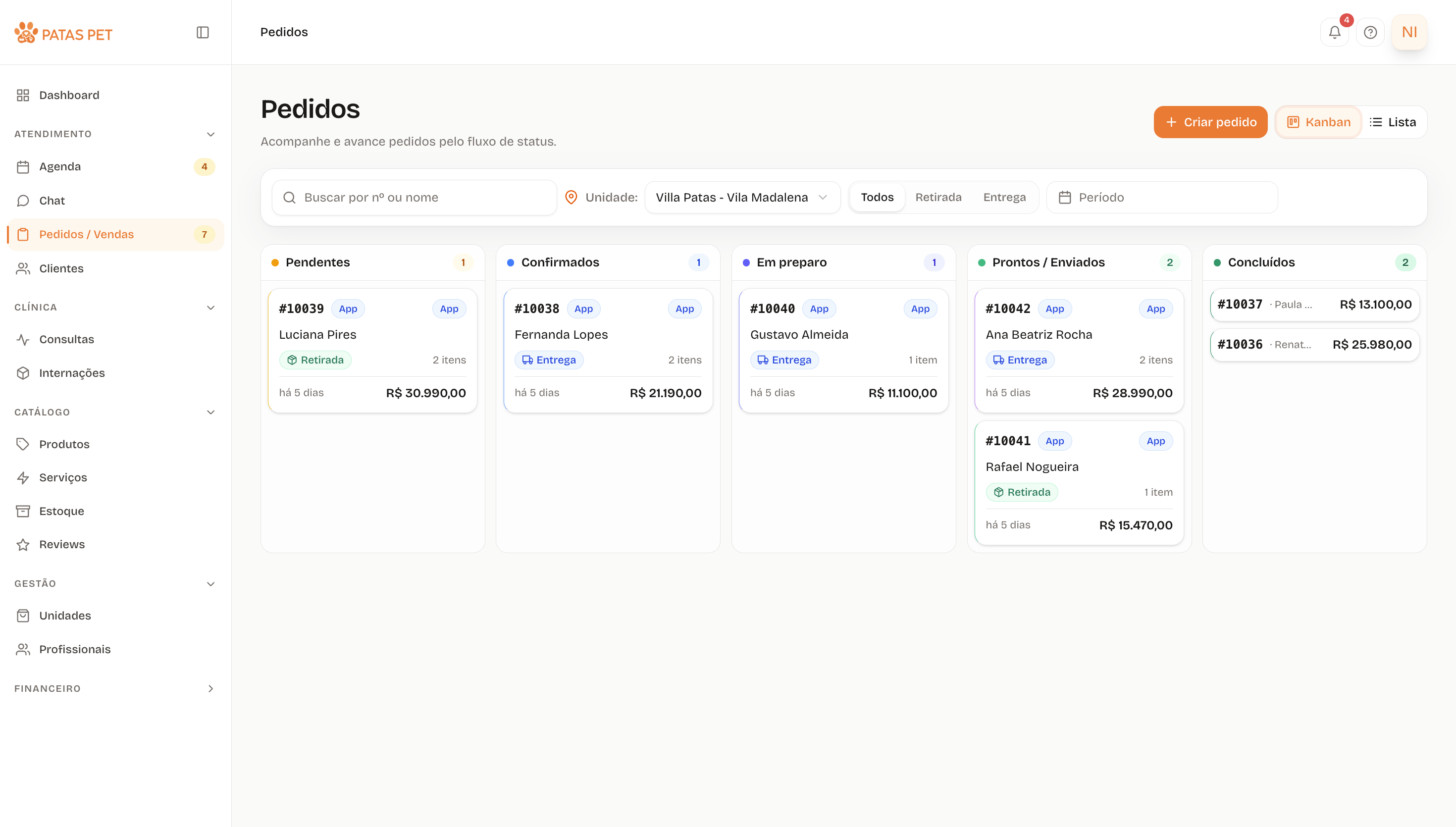Click the Entrega tag on order #10038
1456x827 pixels.
549,360
